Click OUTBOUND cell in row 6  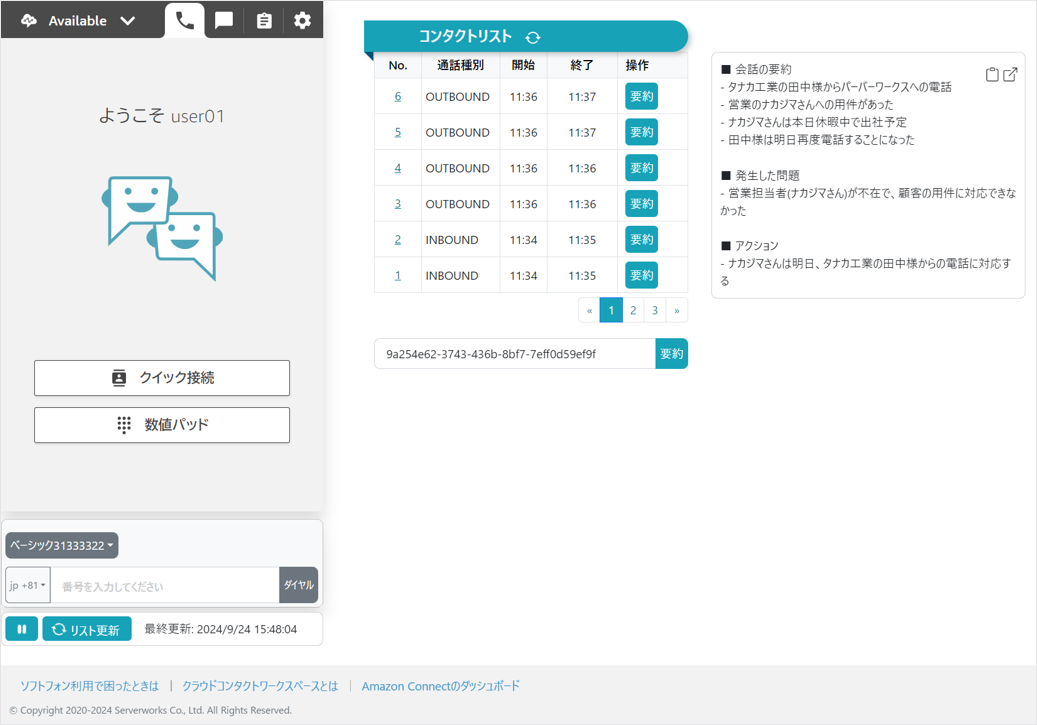click(x=458, y=97)
